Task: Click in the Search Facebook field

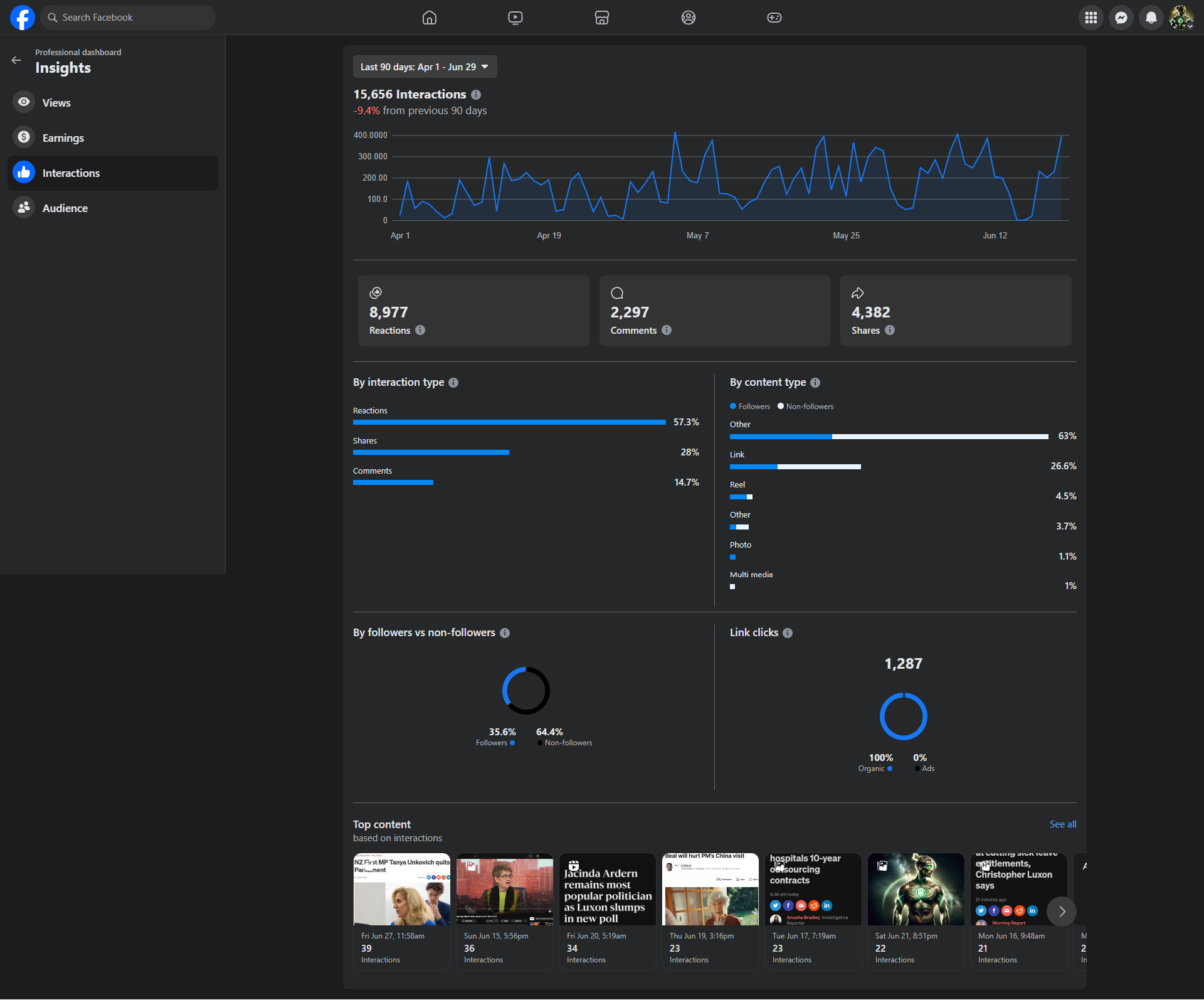Action: coord(129,18)
